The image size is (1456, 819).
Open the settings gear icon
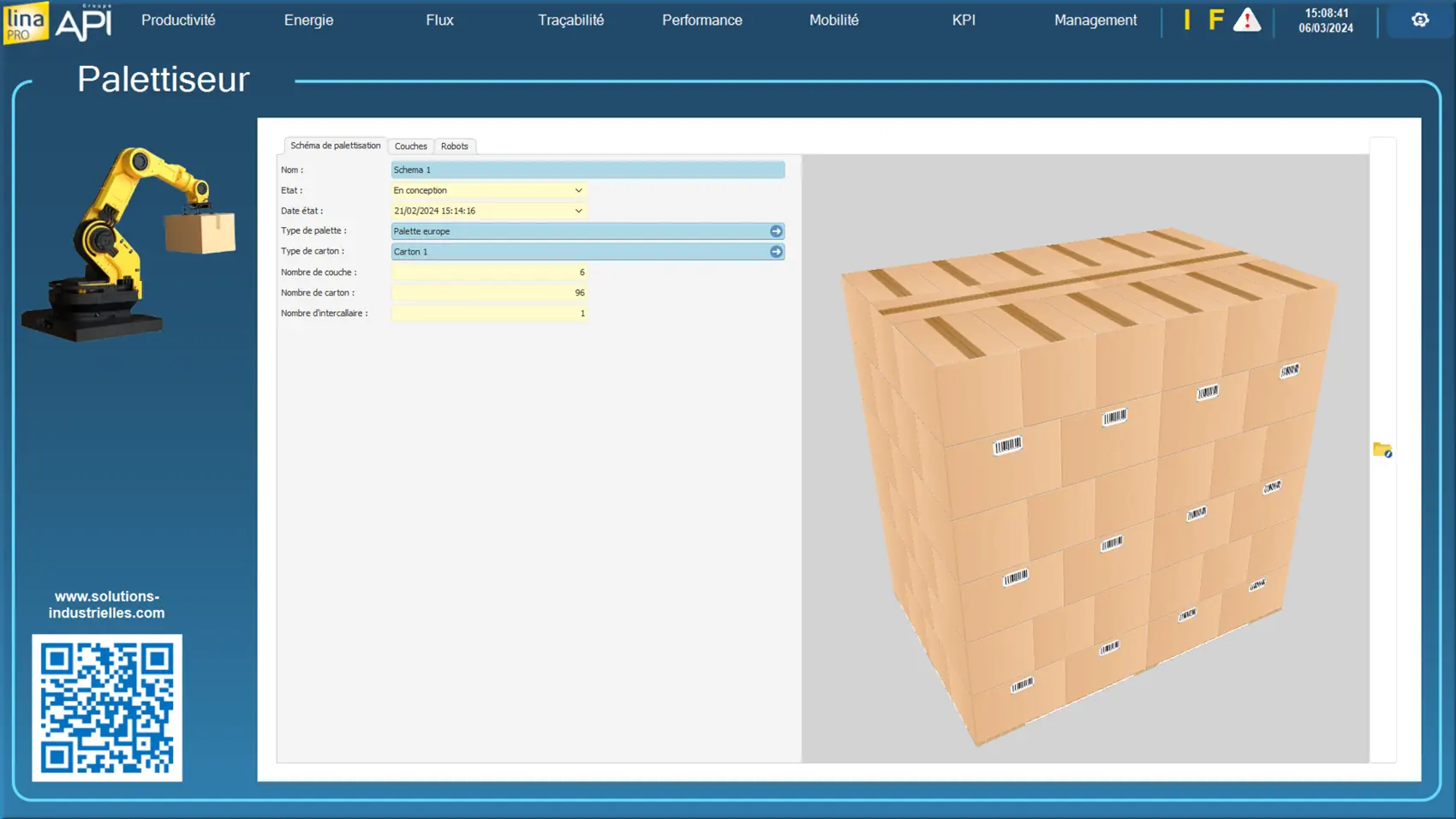point(1419,20)
